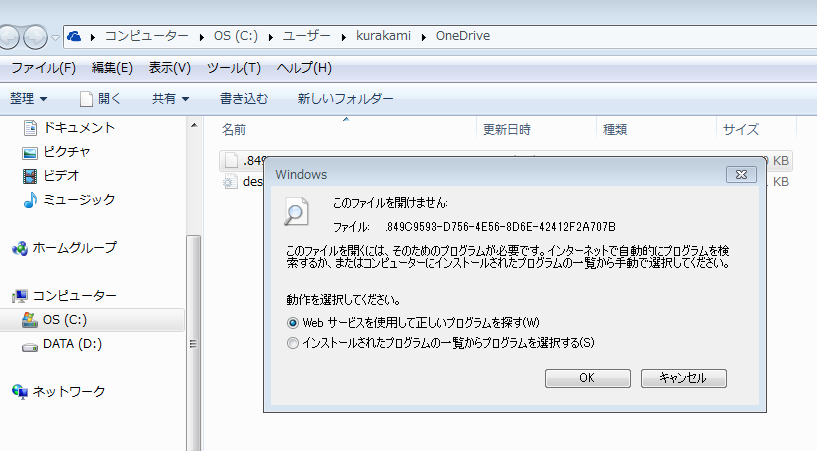Sort by サイズ column header
This screenshot has height=451, width=817.
(x=741, y=130)
